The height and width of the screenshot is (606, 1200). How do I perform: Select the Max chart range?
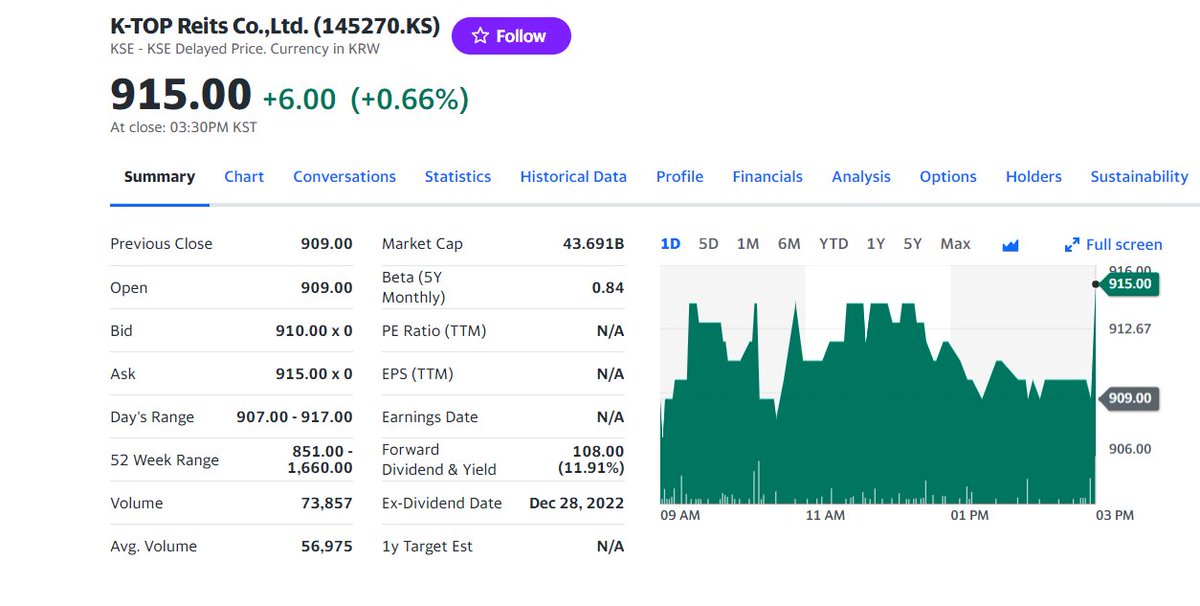[x=955, y=244]
